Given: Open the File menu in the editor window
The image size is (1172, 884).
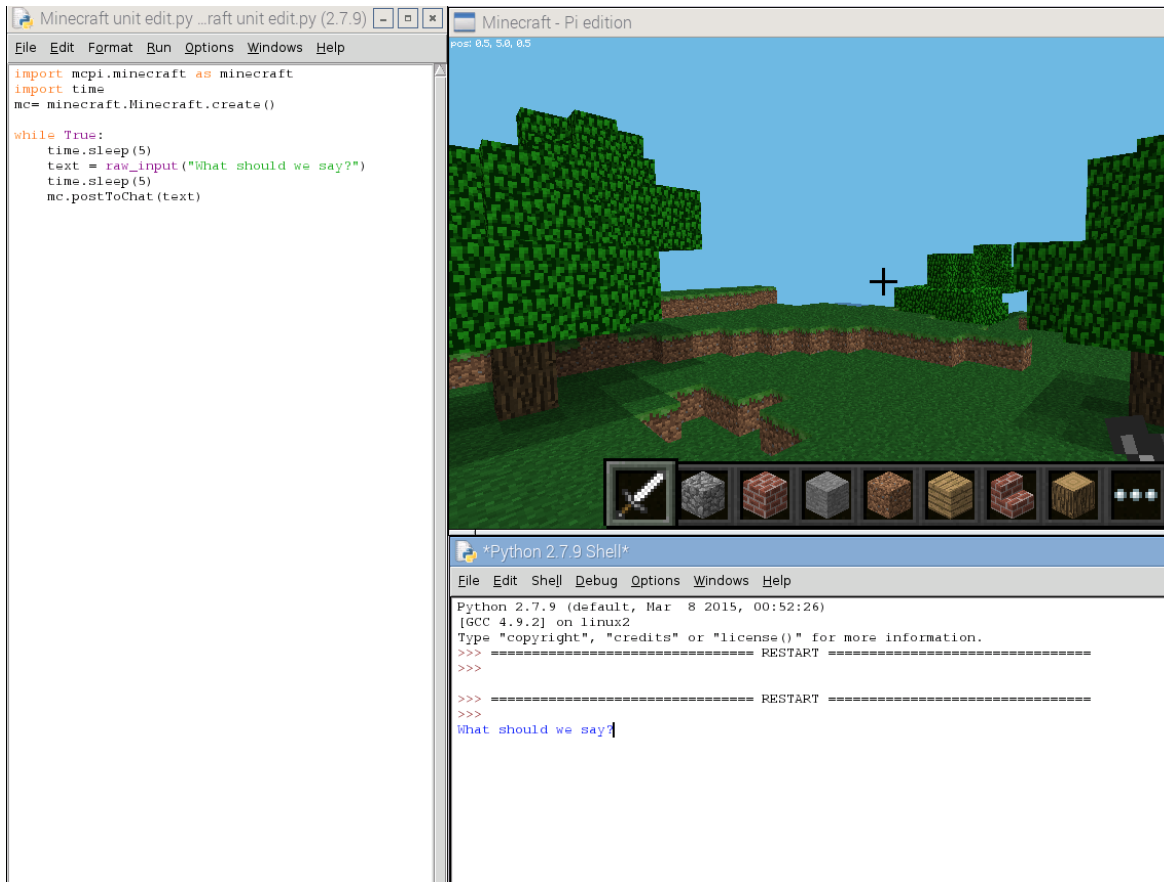Looking at the screenshot, I should [x=25, y=48].
